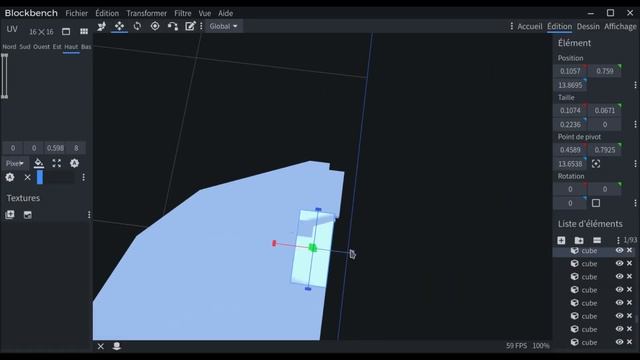
Task: Click the center pivot focus icon
Action: (x=596, y=164)
